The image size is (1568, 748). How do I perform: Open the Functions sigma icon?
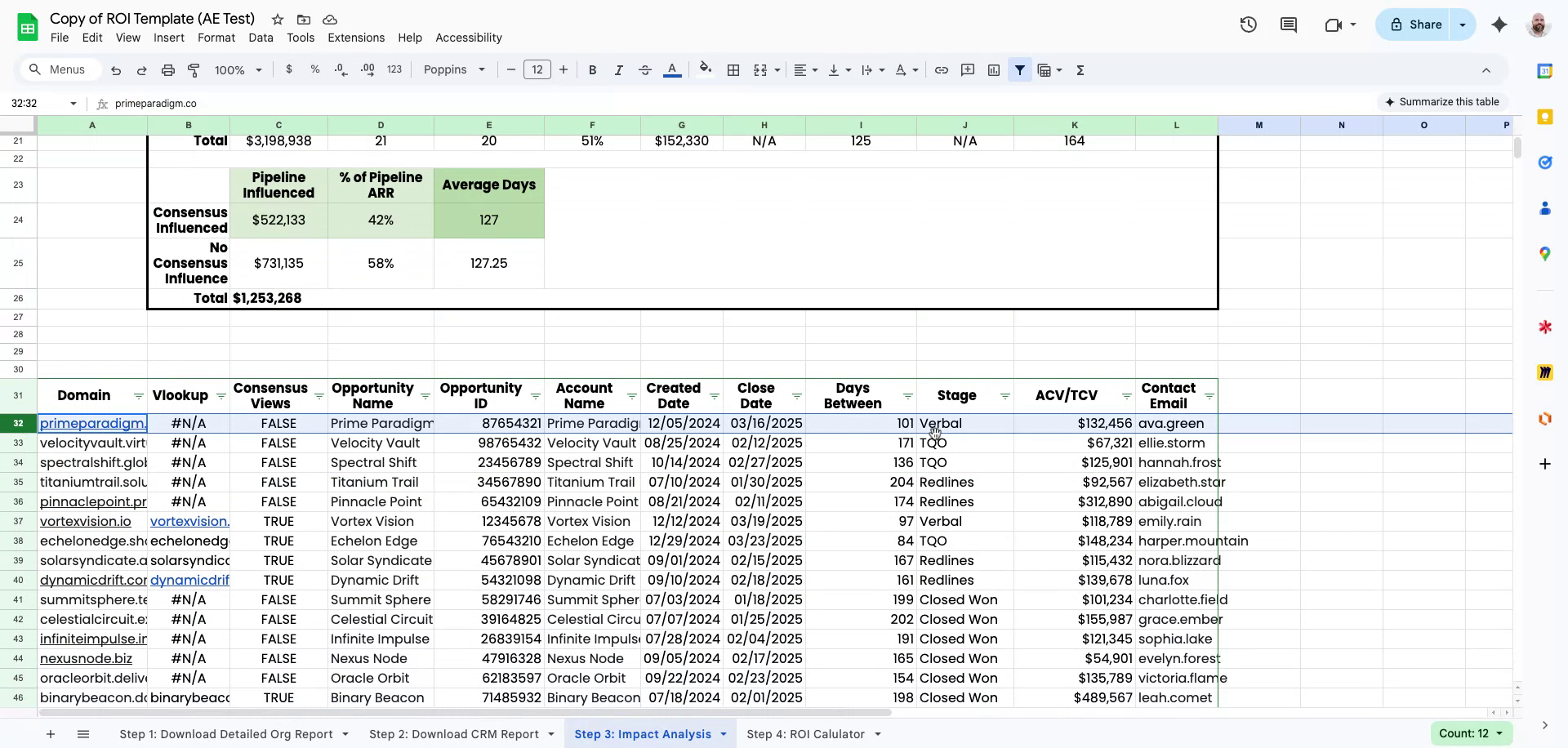pyautogui.click(x=1080, y=70)
